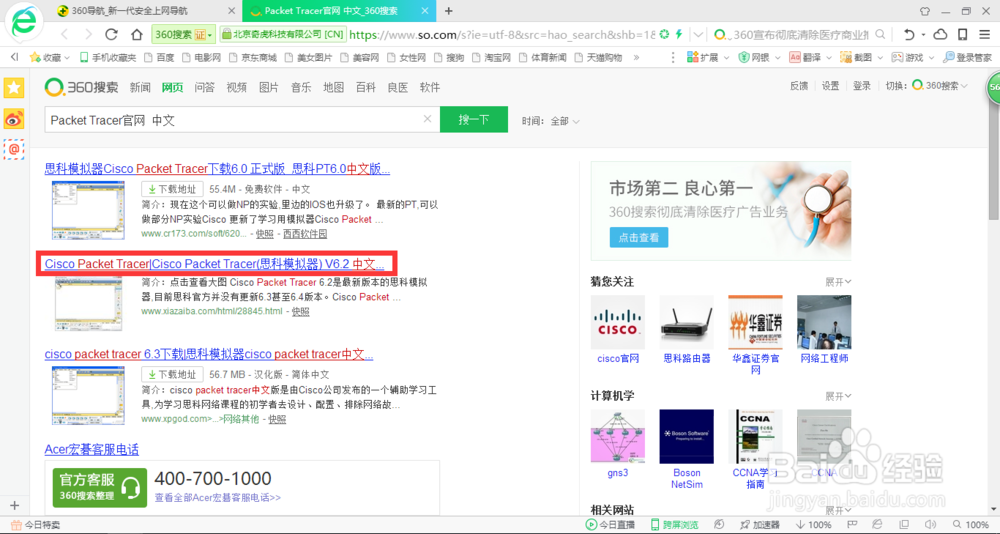The height and width of the screenshot is (534, 1000).
Task: Open the browser skin icon
Action: point(925,11)
